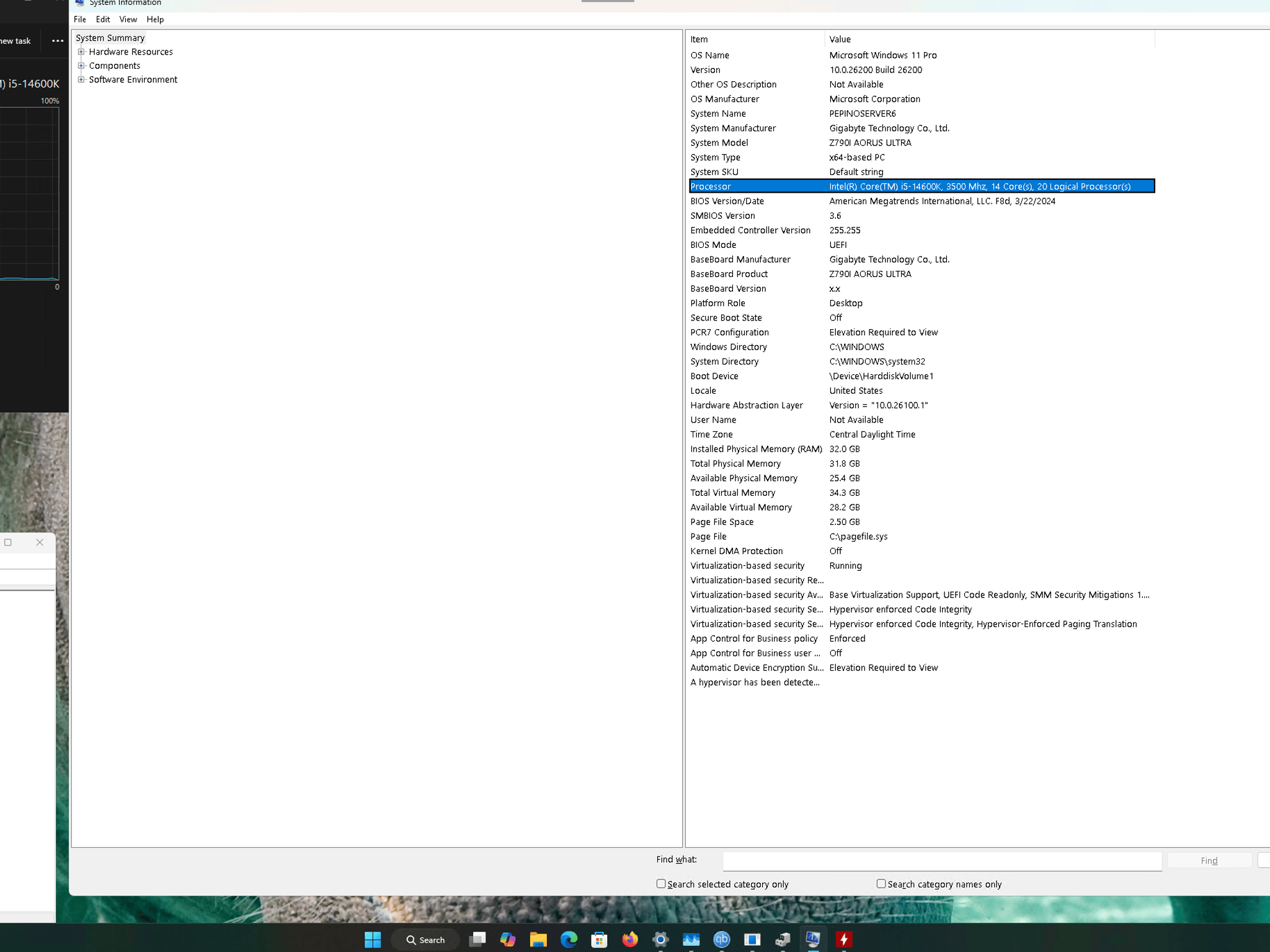
Task: Click the Copilot taskbar icon
Action: (508, 940)
